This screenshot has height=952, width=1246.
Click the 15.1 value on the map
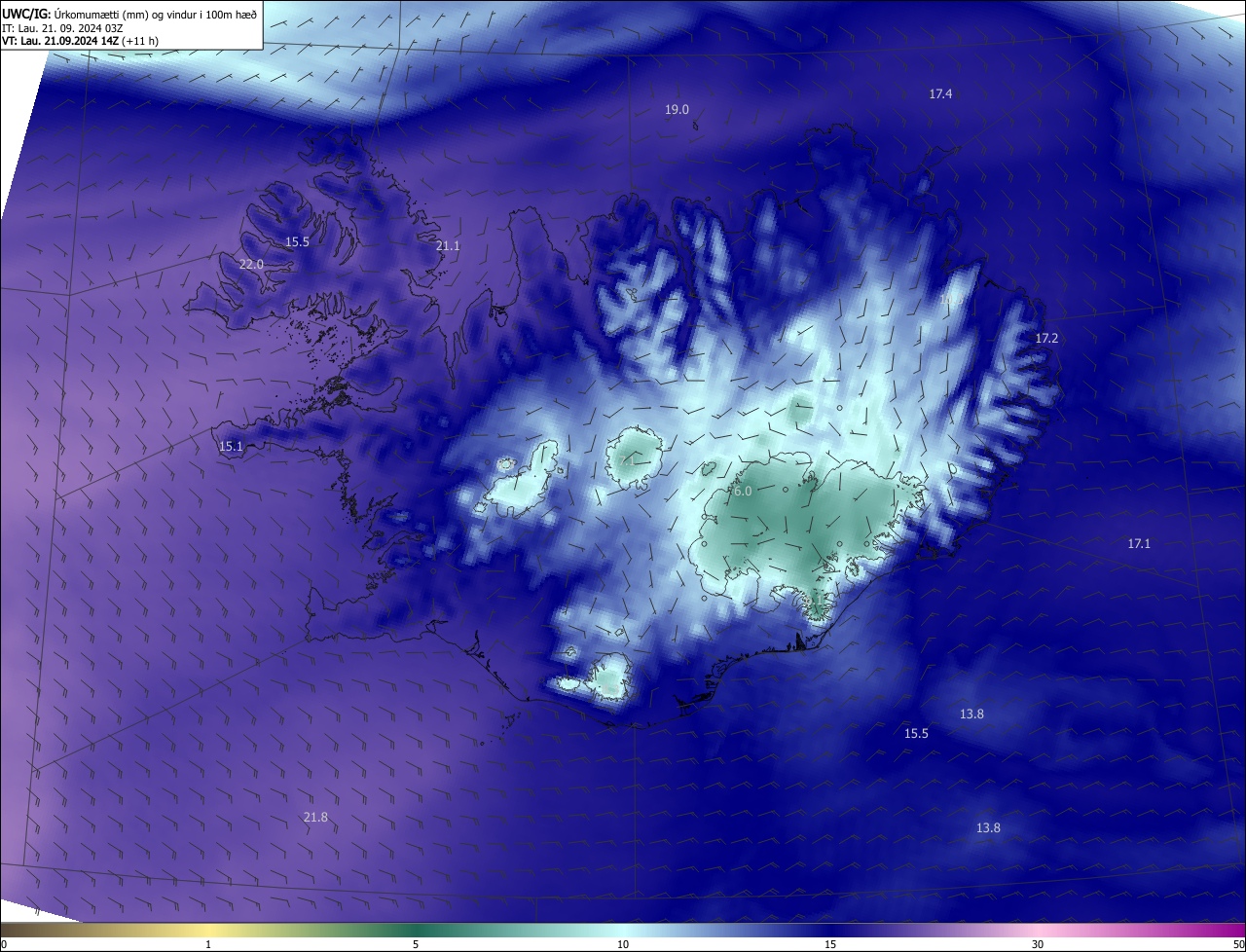tap(231, 447)
